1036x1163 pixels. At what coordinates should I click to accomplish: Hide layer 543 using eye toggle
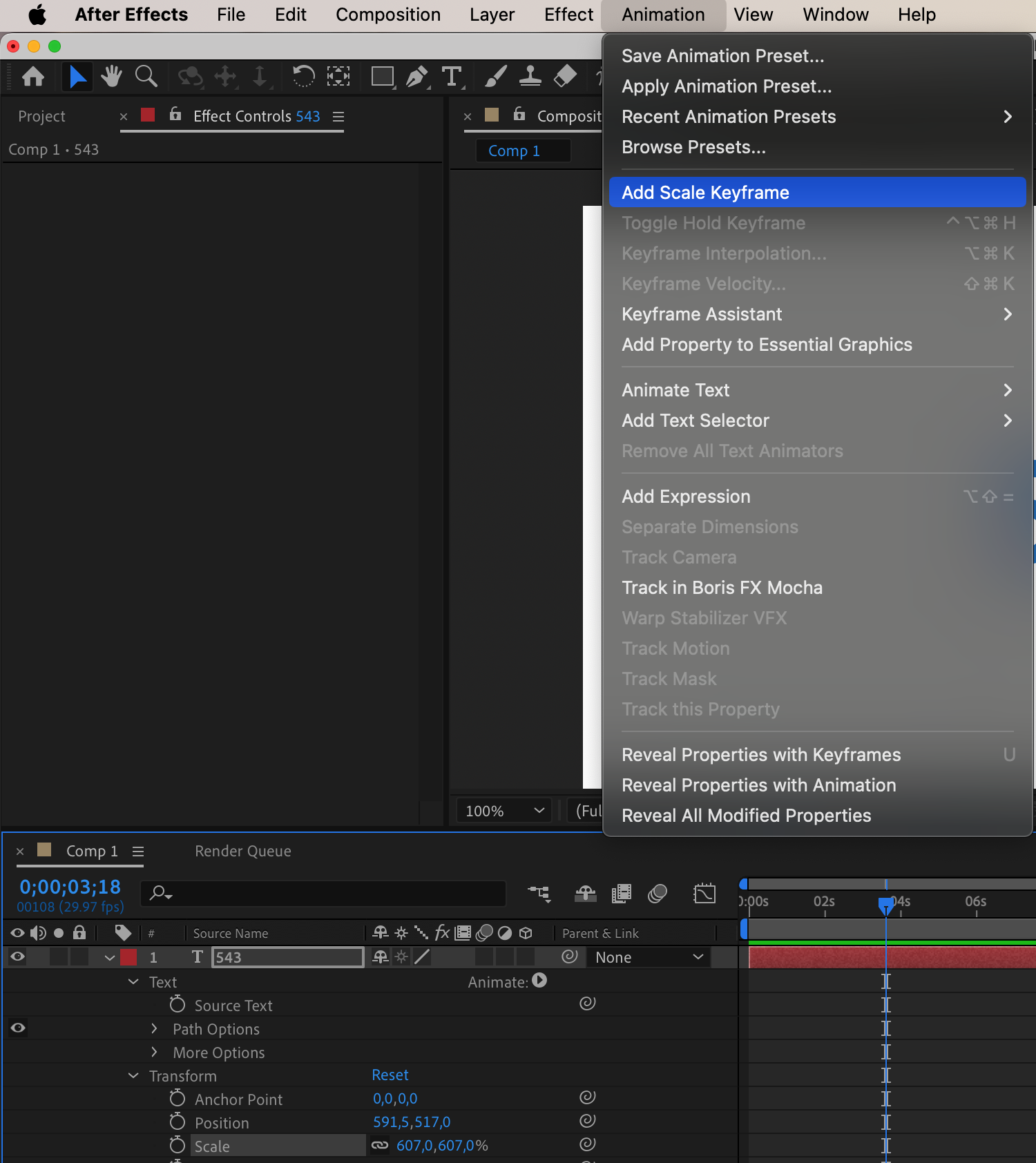(18, 957)
